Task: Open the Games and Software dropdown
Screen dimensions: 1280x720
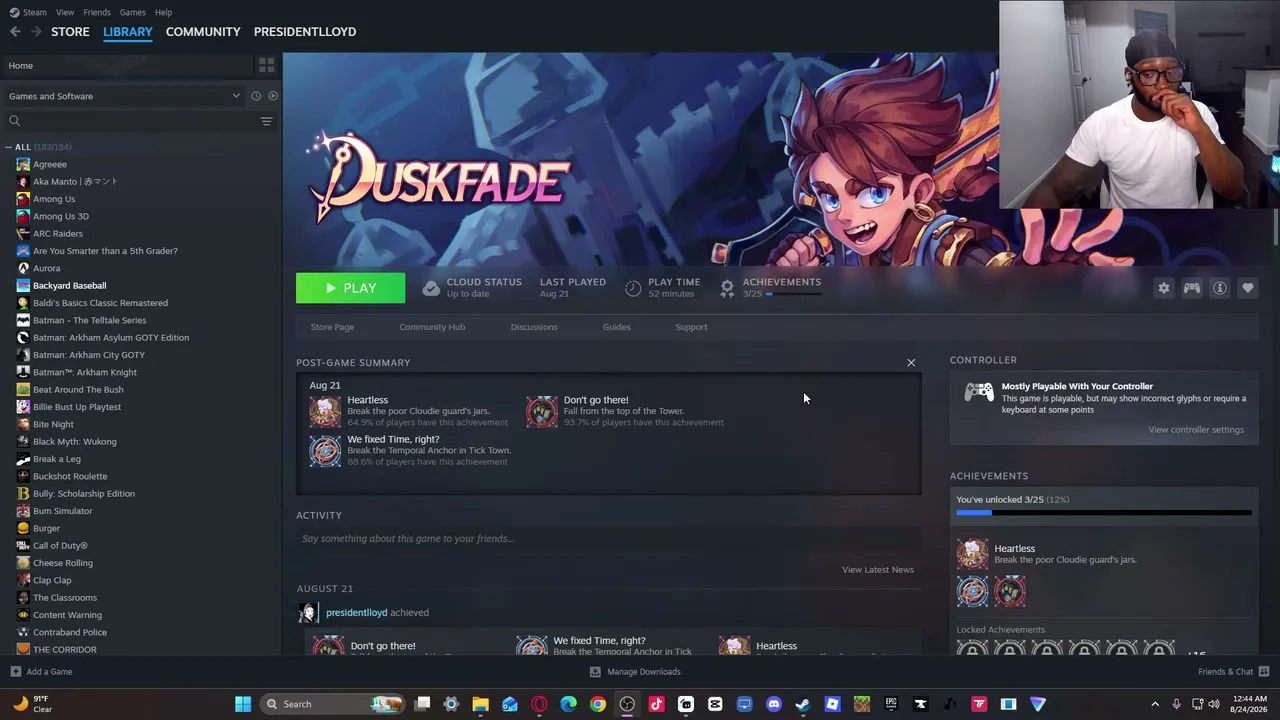Action: pyautogui.click(x=124, y=96)
